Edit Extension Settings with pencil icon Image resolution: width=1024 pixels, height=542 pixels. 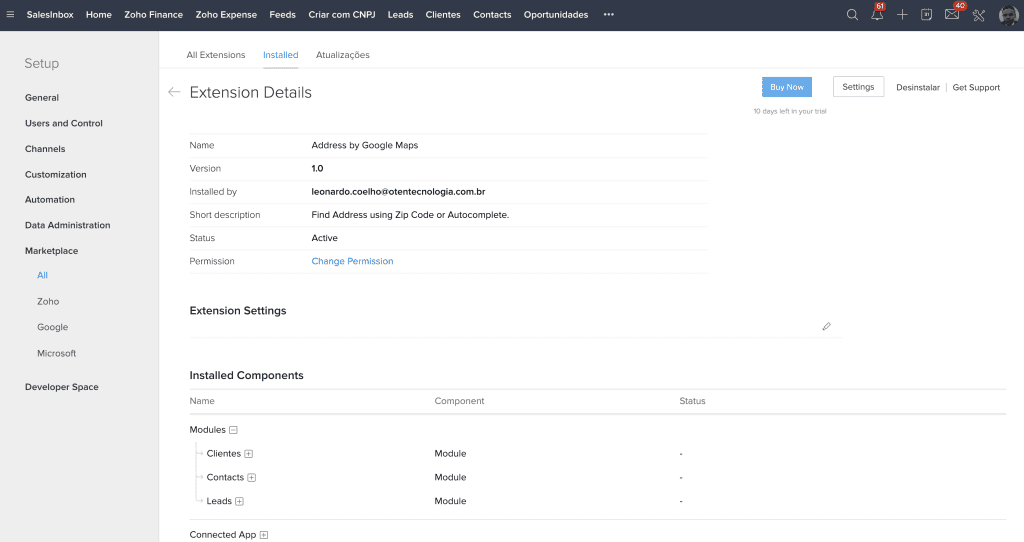(x=826, y=326)
